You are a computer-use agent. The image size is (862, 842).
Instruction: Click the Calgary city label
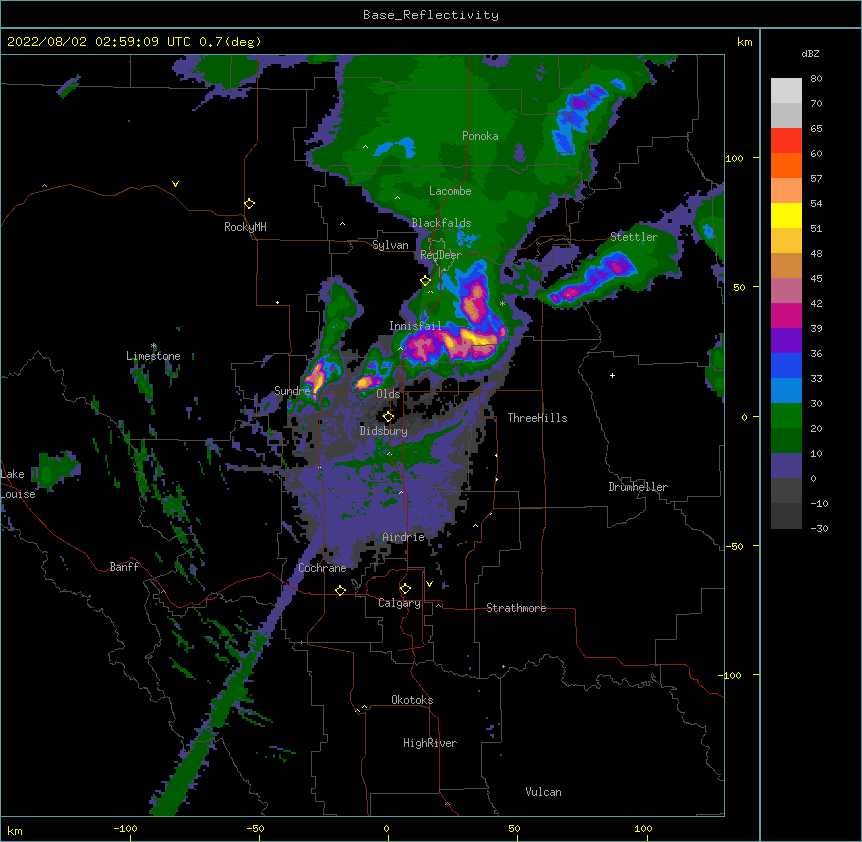(399, 603)
